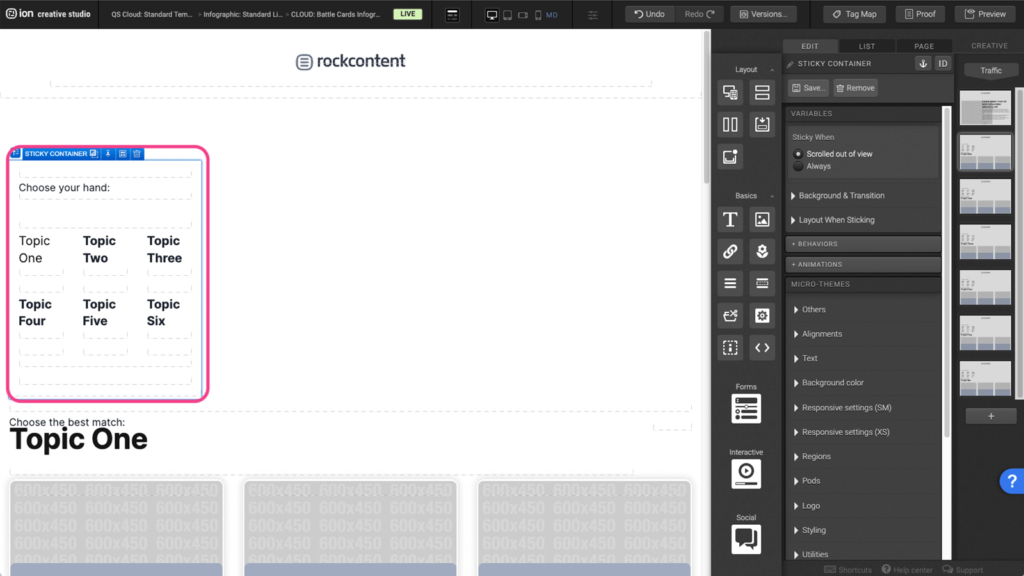Screen dimensions: 1024x576
Task: Open the Versions dialog
Action: [763, 14]
